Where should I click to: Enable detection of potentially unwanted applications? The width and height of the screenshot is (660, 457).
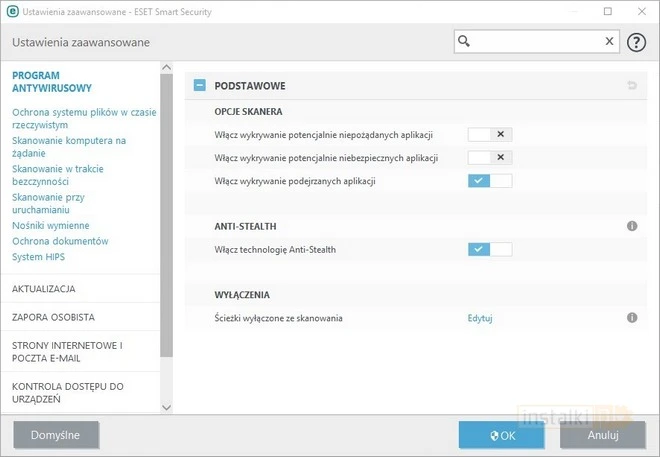pos(490,134)
